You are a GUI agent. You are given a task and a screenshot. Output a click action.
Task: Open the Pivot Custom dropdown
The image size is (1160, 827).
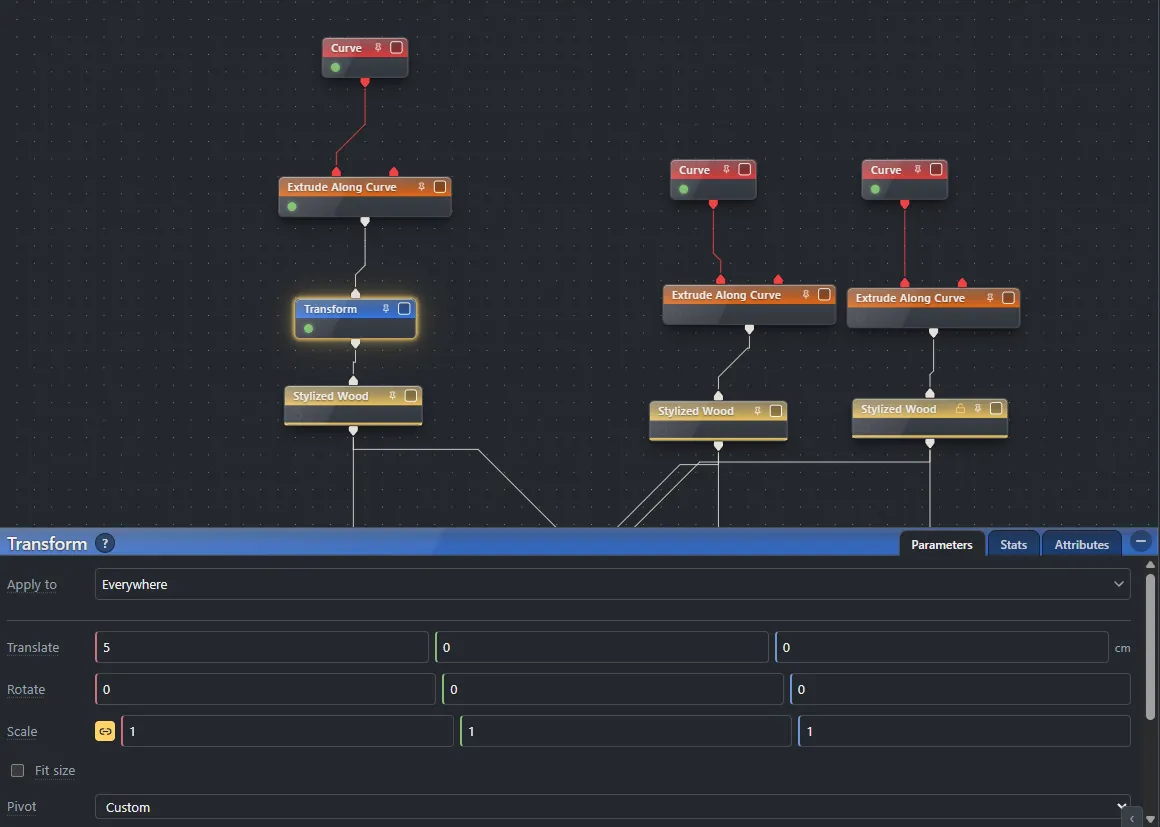point(613,807)
